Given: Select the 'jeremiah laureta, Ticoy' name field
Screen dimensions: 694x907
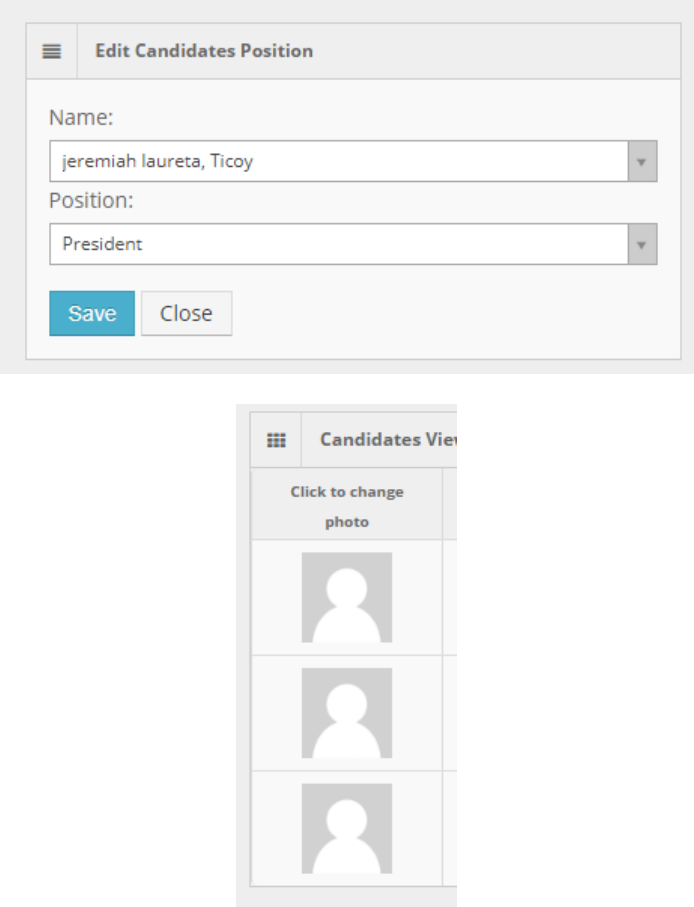Looking at the screenshot, I should pos(338,161).
